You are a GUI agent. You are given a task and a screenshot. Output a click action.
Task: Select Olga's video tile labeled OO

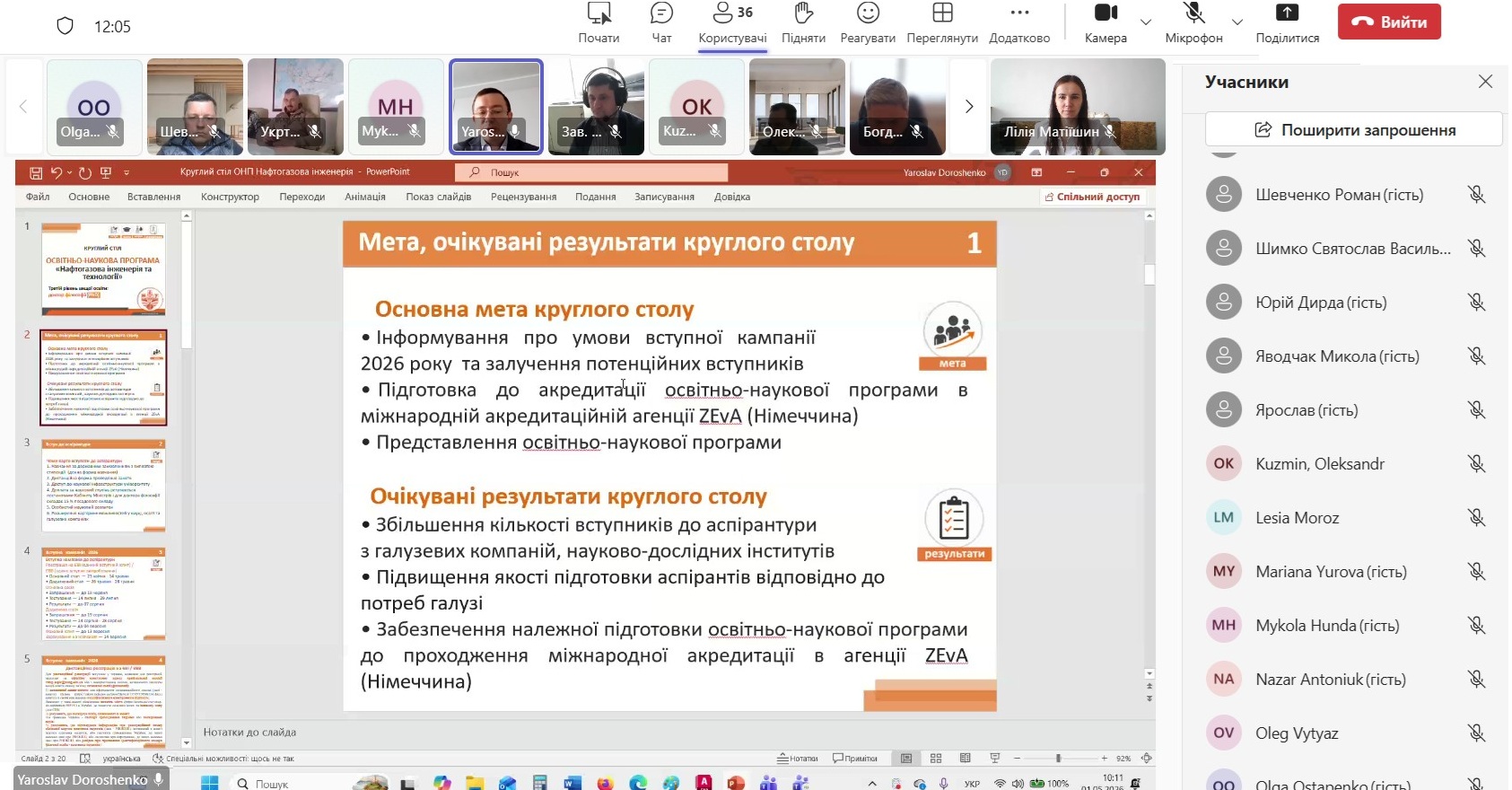pos(94,107)
